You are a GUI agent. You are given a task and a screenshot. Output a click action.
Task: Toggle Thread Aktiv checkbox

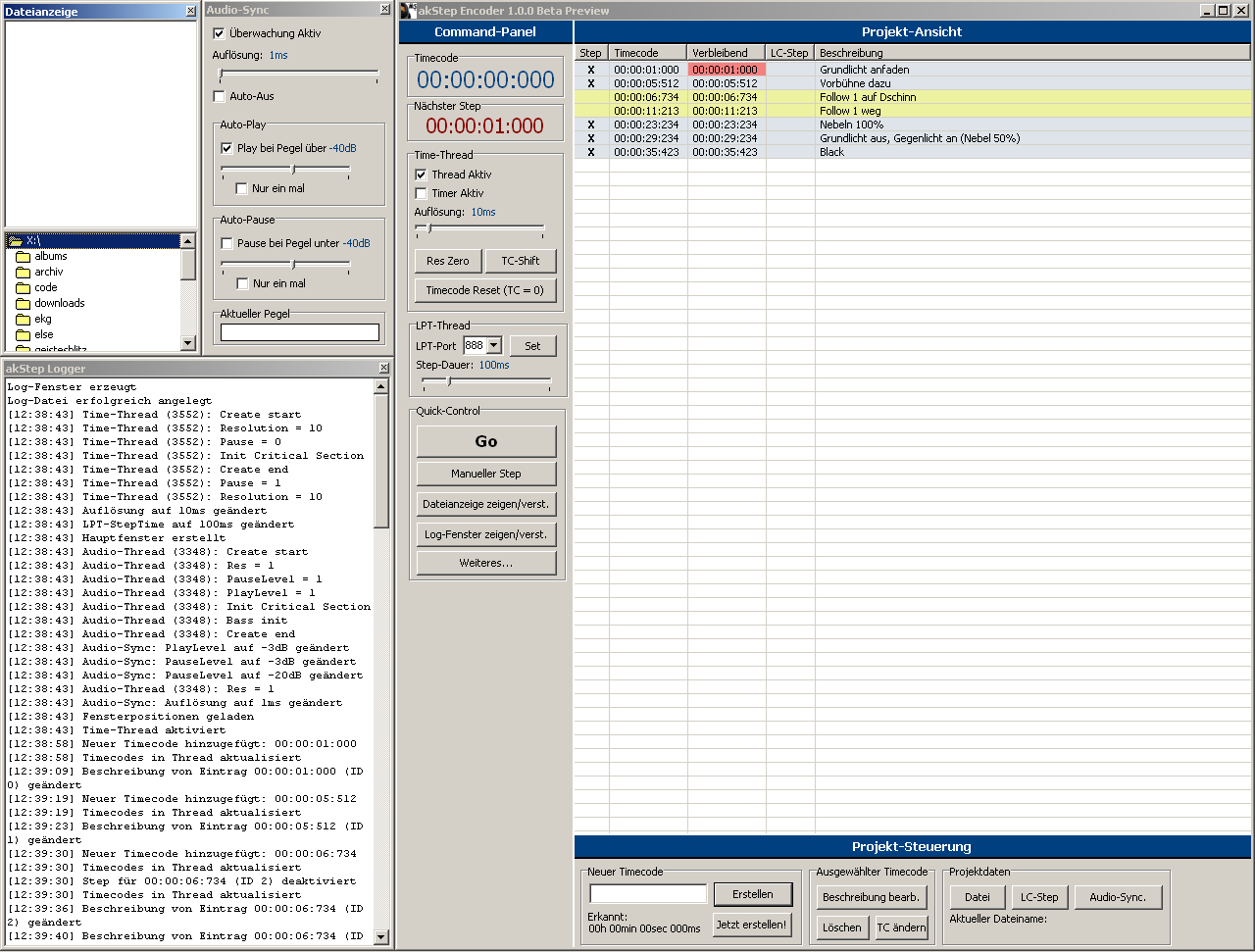pyautogui.click(x=421, y=175)
